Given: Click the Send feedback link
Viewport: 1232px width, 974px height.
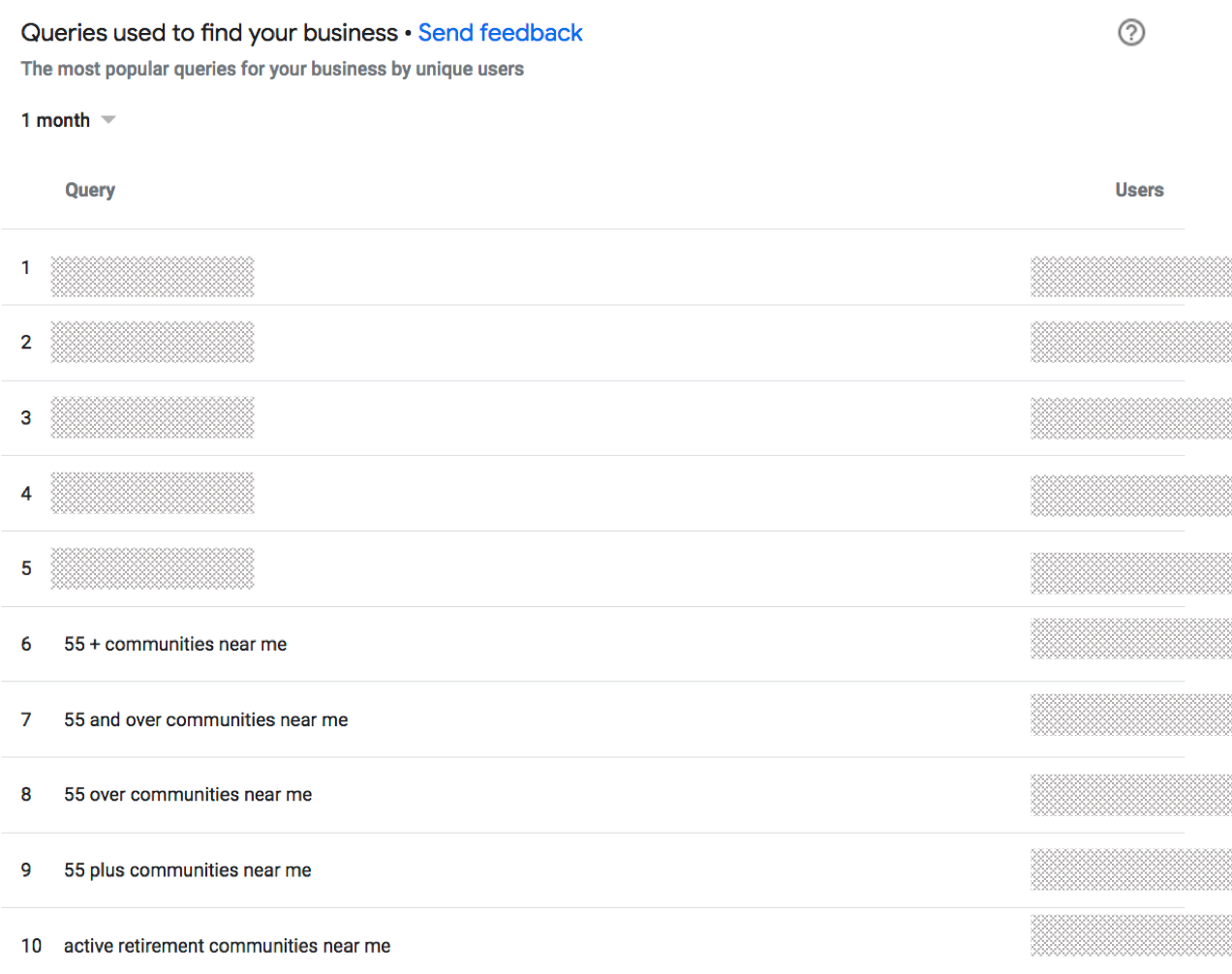Looking at the screenshot, I should (500, 33).
